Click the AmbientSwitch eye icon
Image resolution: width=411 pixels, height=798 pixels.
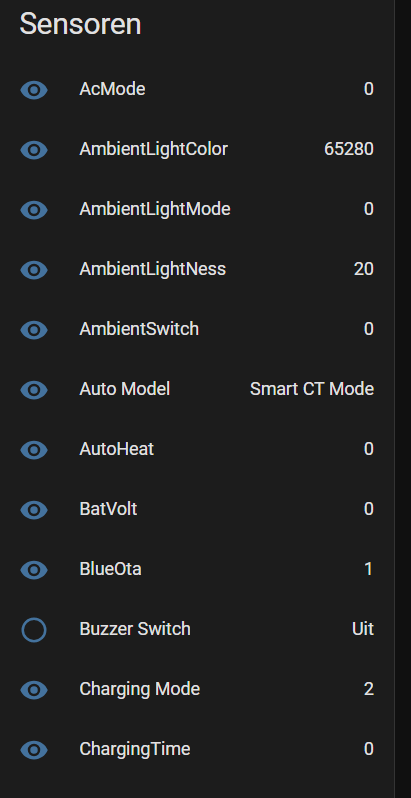pos(34,330)
